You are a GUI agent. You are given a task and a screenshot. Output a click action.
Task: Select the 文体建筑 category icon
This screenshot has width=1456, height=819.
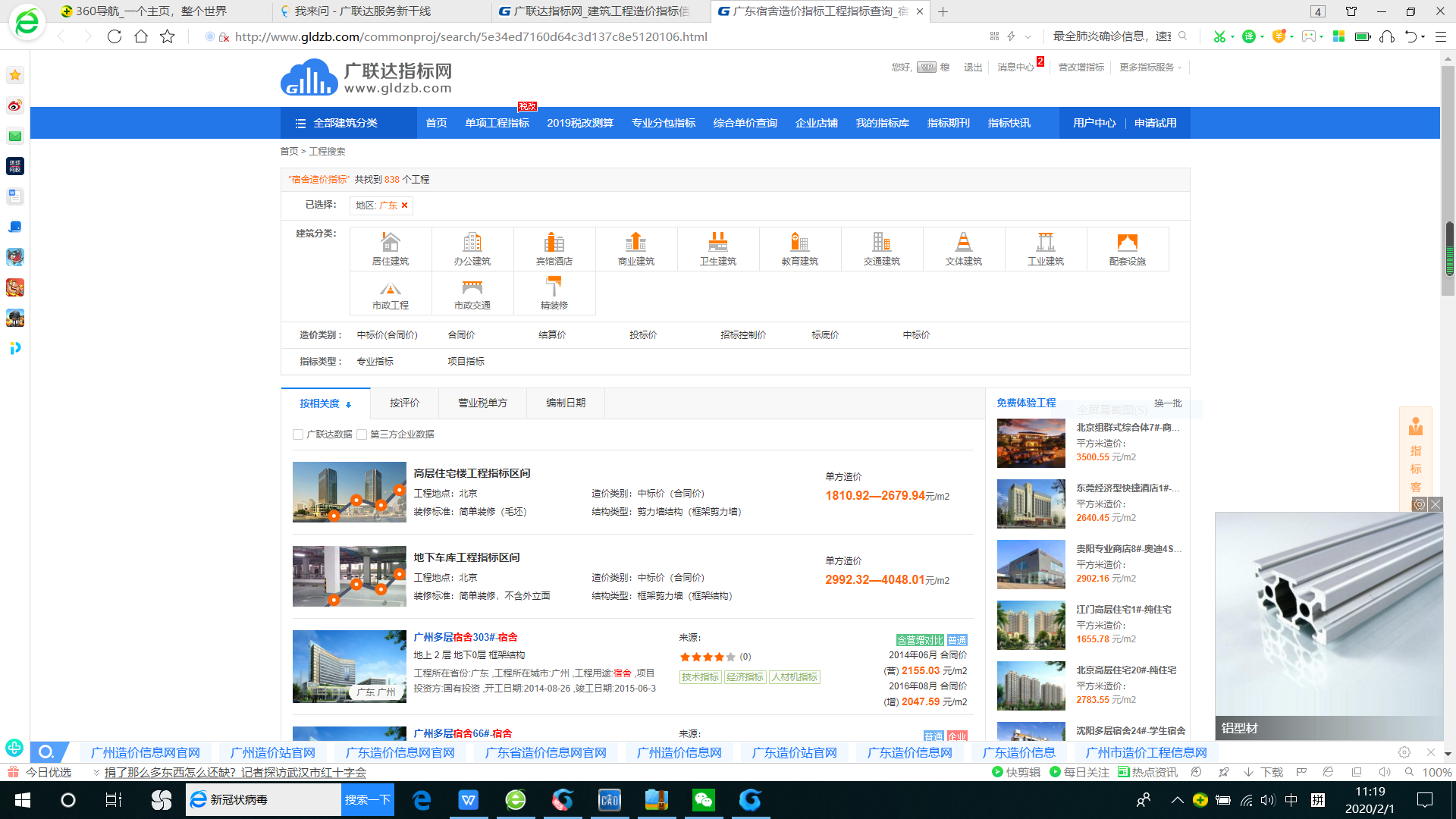964,243
